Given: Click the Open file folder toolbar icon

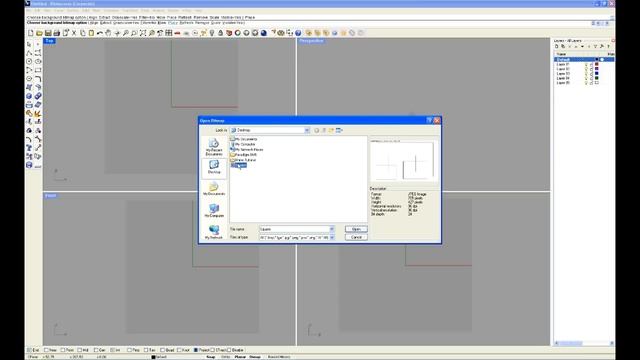Looking at the screenshot, I should coord(39,33).
